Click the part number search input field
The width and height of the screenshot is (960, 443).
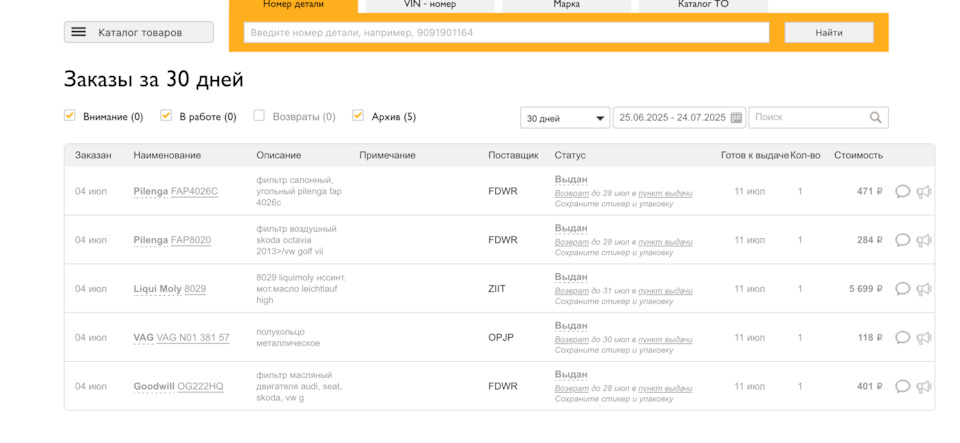tap(506, 33)
